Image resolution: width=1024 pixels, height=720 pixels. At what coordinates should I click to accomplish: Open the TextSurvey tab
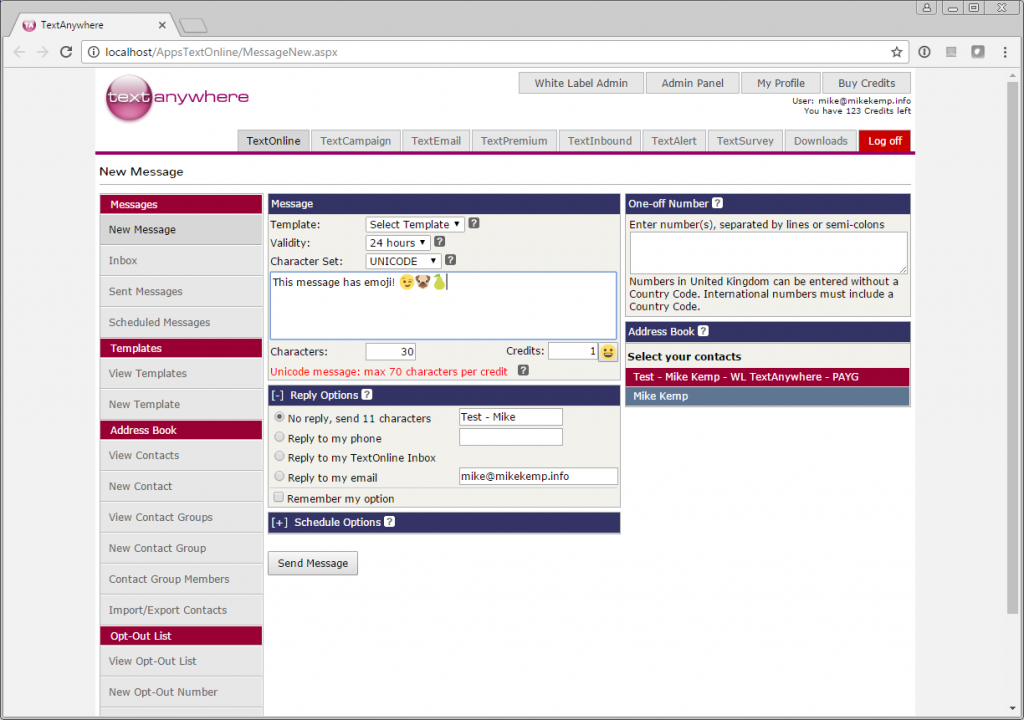point(745,141)
